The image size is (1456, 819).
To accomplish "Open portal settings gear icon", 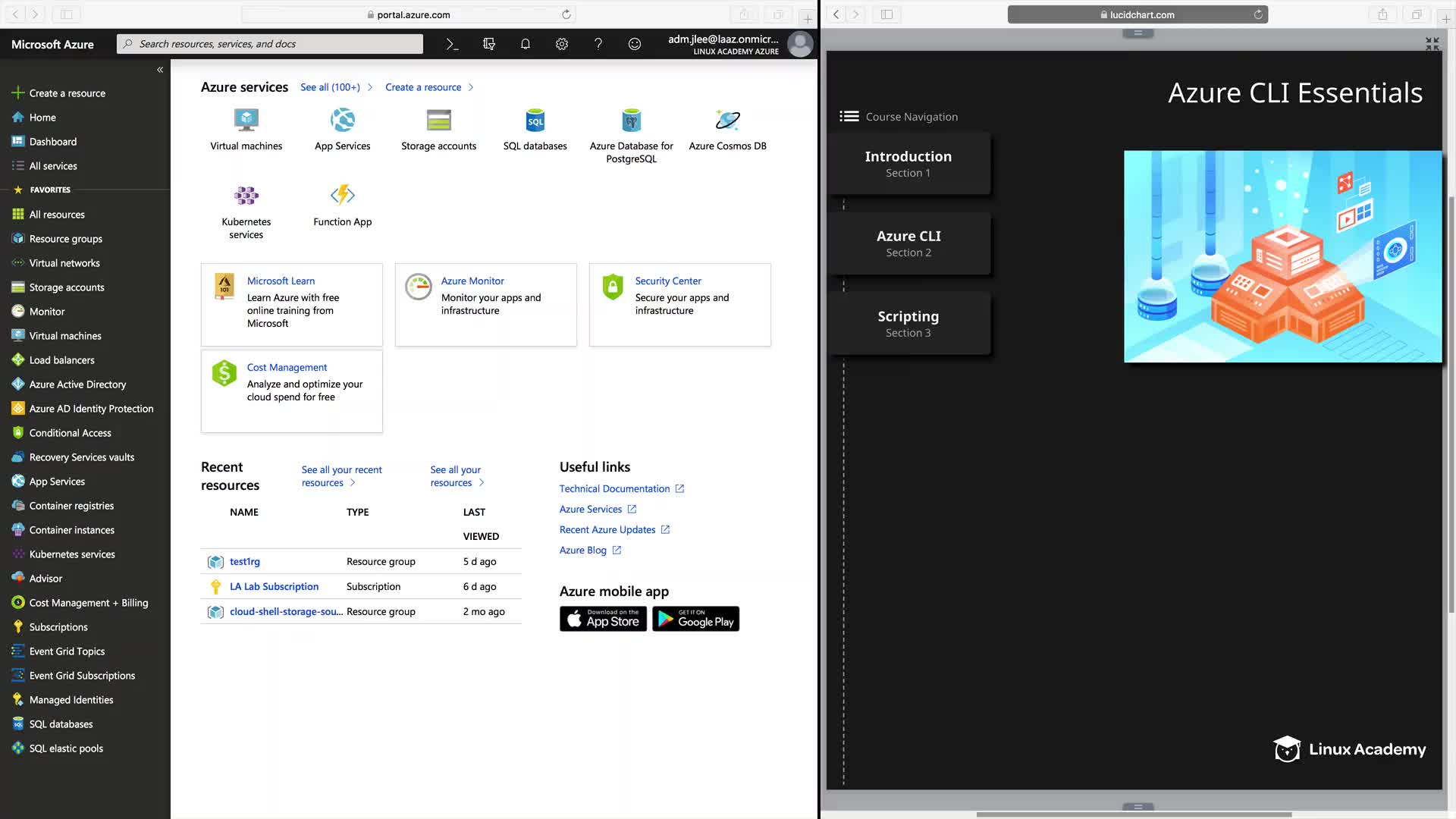I will [x=561, y=44].
